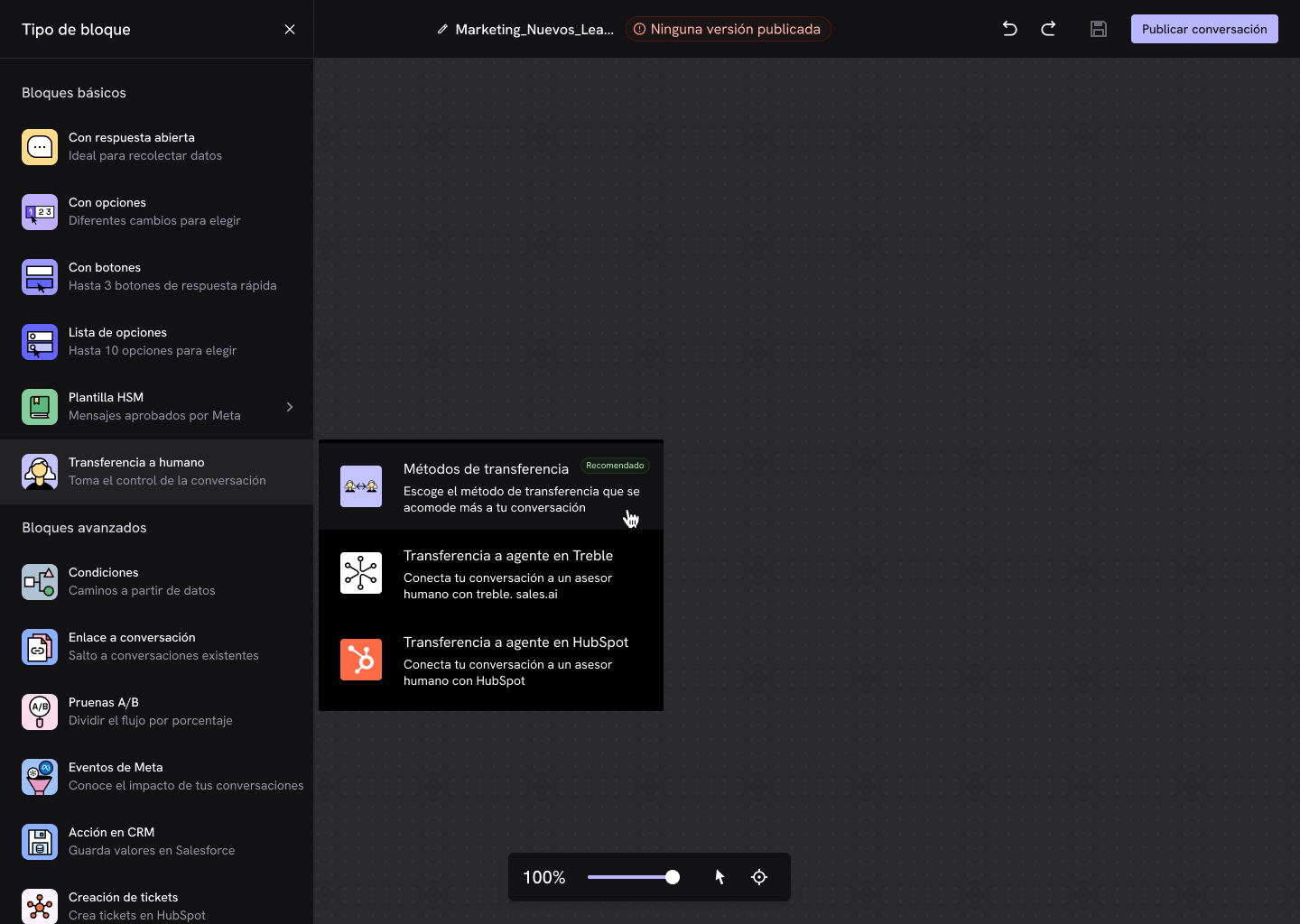Click the Métodos de transferencia icon

[x=361, y=486]
